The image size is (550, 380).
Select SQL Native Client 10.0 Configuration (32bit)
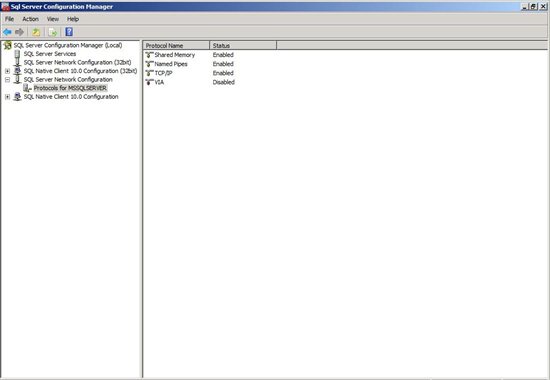click(x=80, y=71)
